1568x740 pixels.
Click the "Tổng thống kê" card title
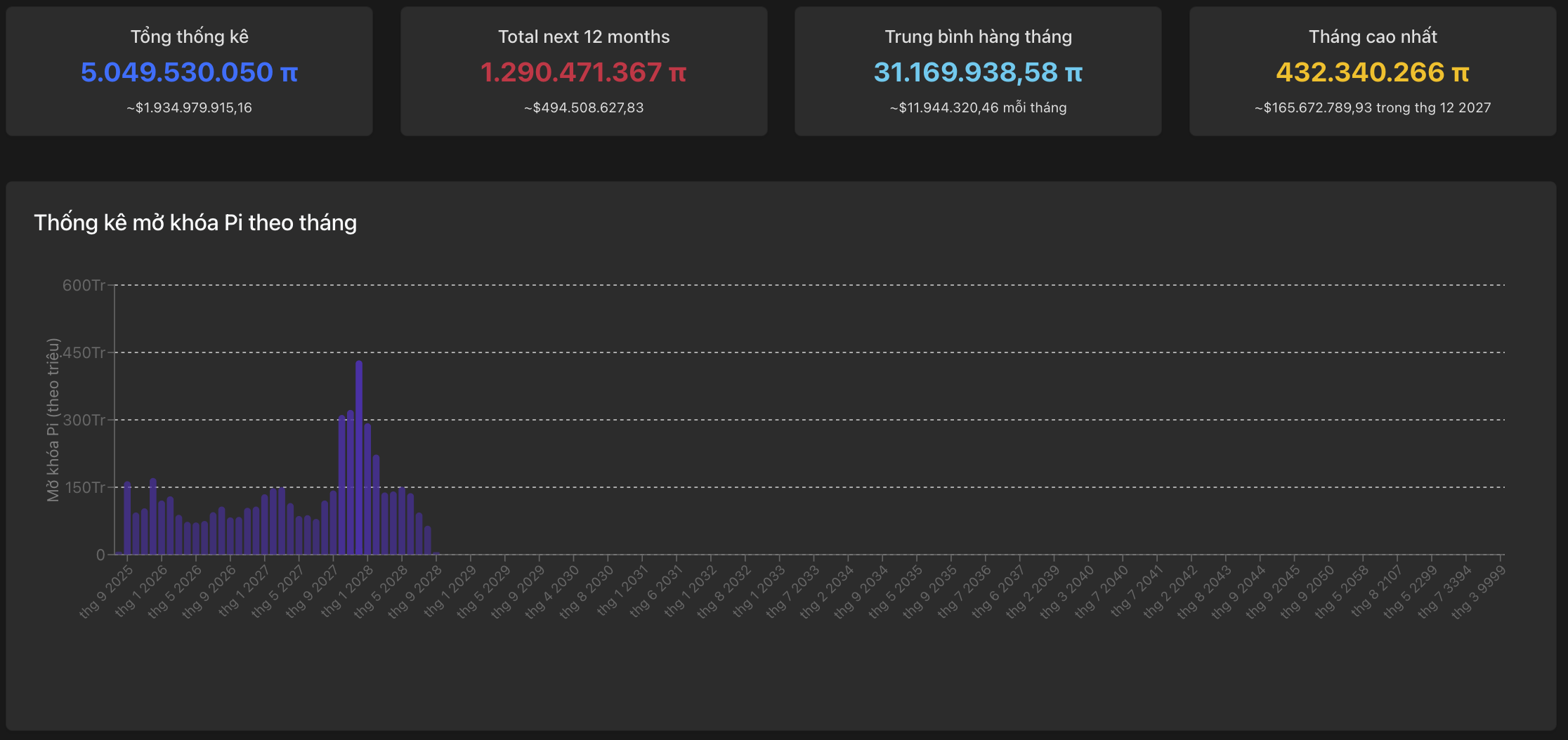pos(189,37)
